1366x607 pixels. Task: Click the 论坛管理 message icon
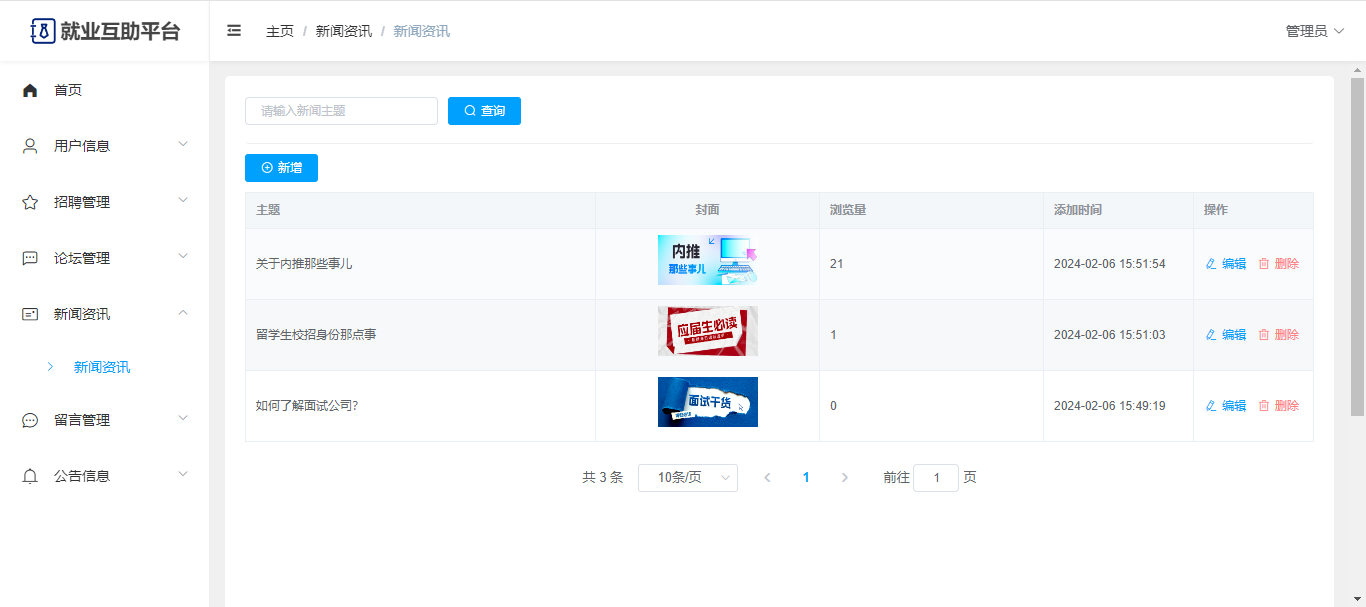[30, 258]
